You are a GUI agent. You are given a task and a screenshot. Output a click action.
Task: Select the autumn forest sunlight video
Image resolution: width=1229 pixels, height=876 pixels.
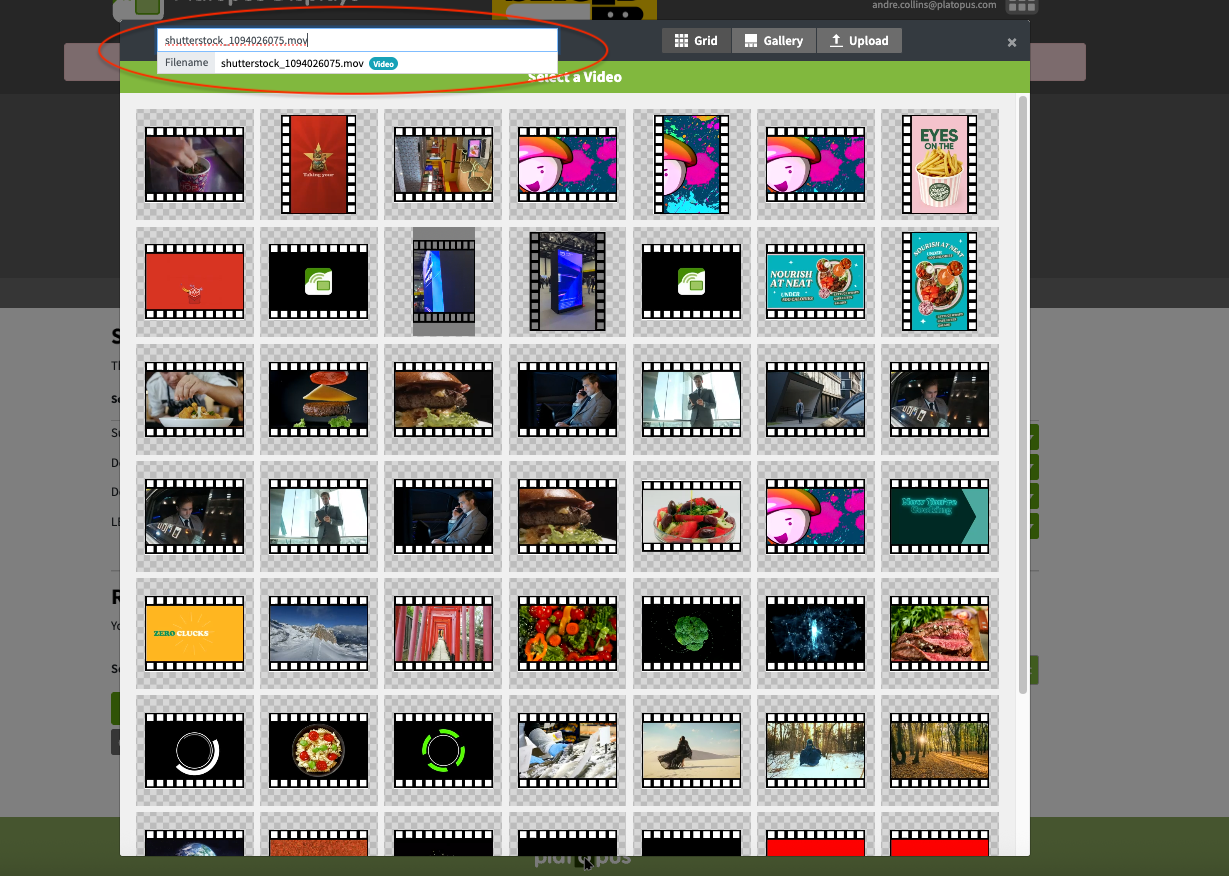click(939, 750)
